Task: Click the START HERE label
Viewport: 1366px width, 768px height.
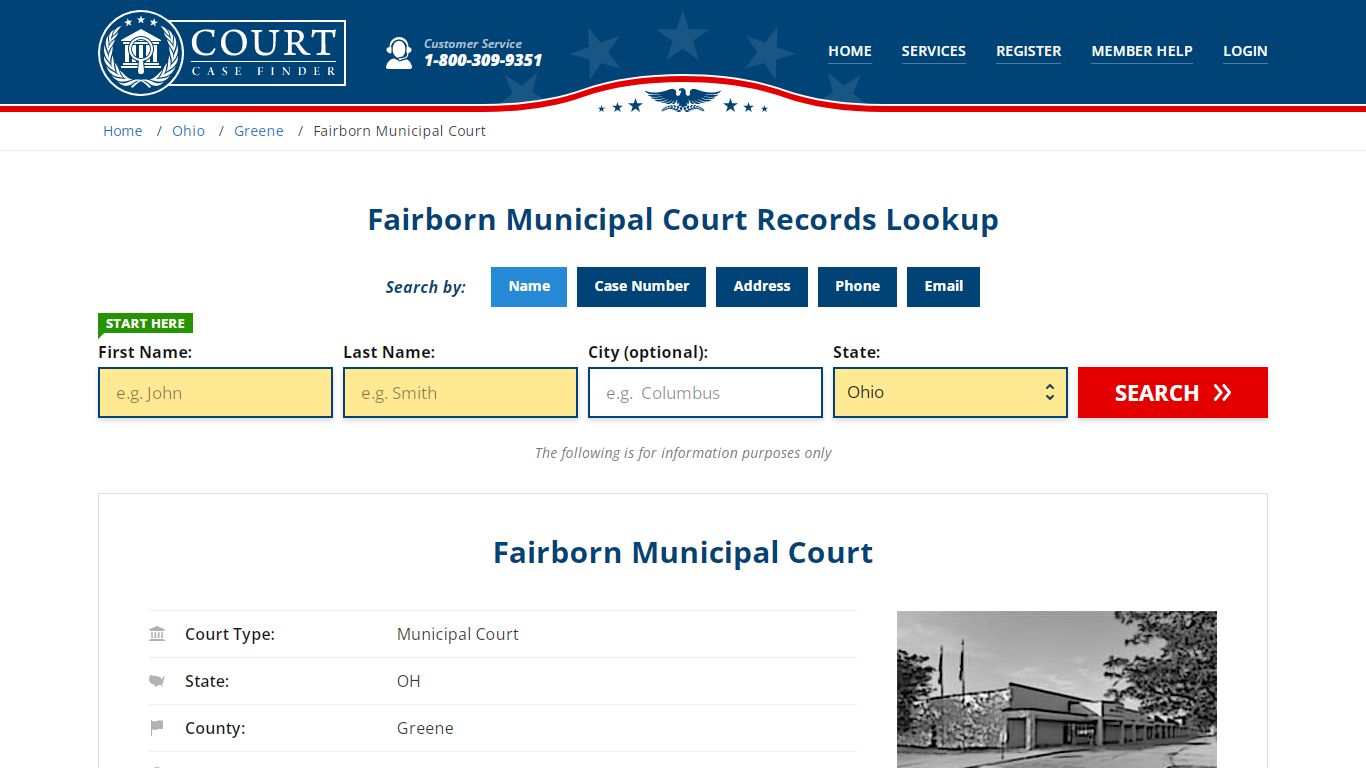Action: 145,323
